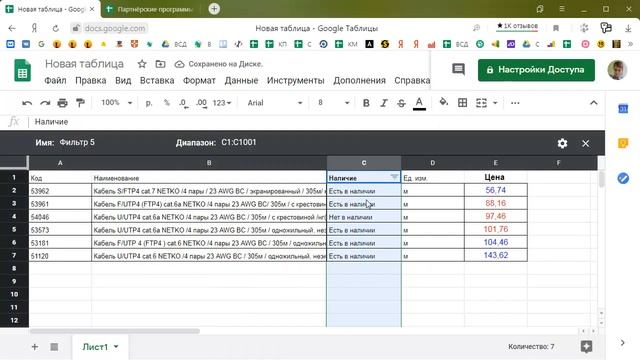The width and height of the screenshot is (640, 360).
Task: Format as currency in rubles
Action: coord(149,103)
